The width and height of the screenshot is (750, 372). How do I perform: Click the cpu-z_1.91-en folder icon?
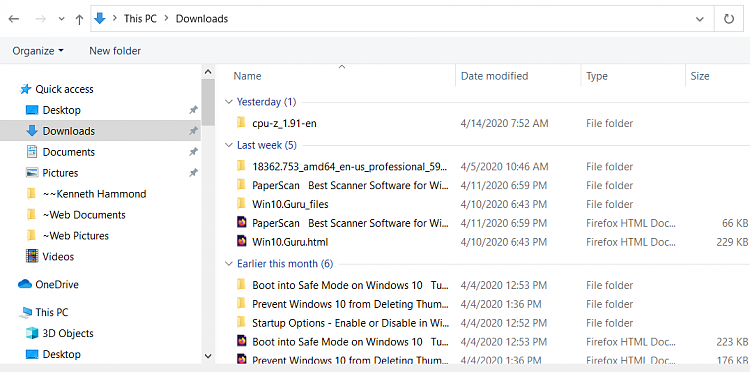tap(242, 123)
